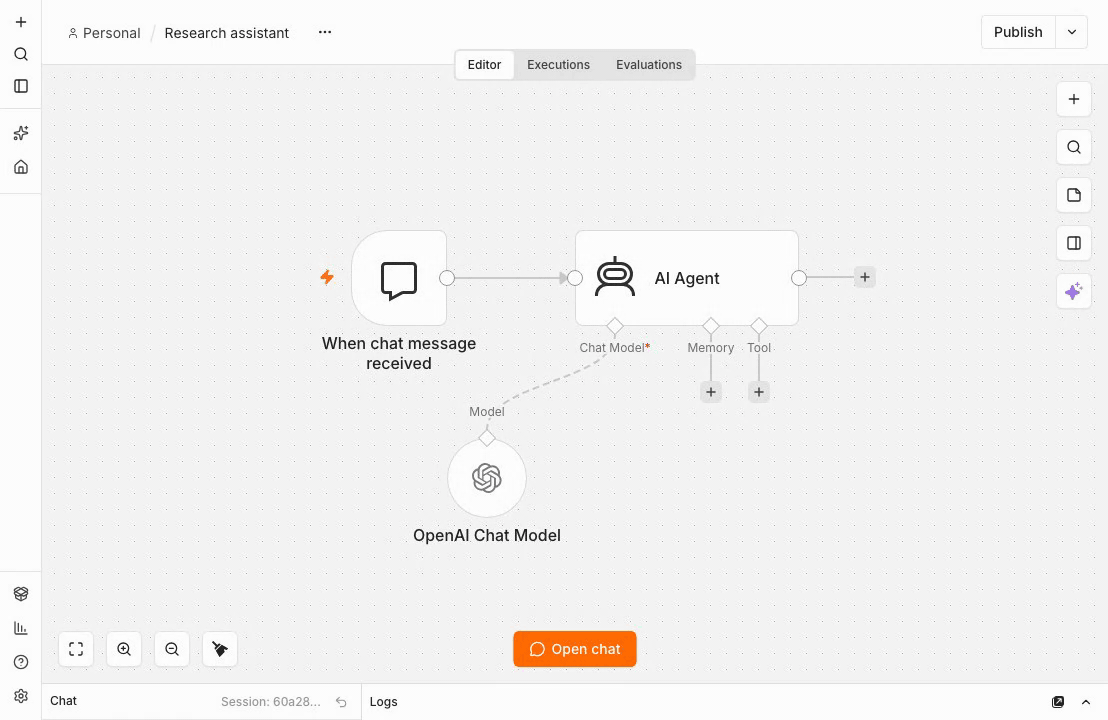Switch to the Editor tab
This screenshot has width=1108, height=720.
click(484, 65)
